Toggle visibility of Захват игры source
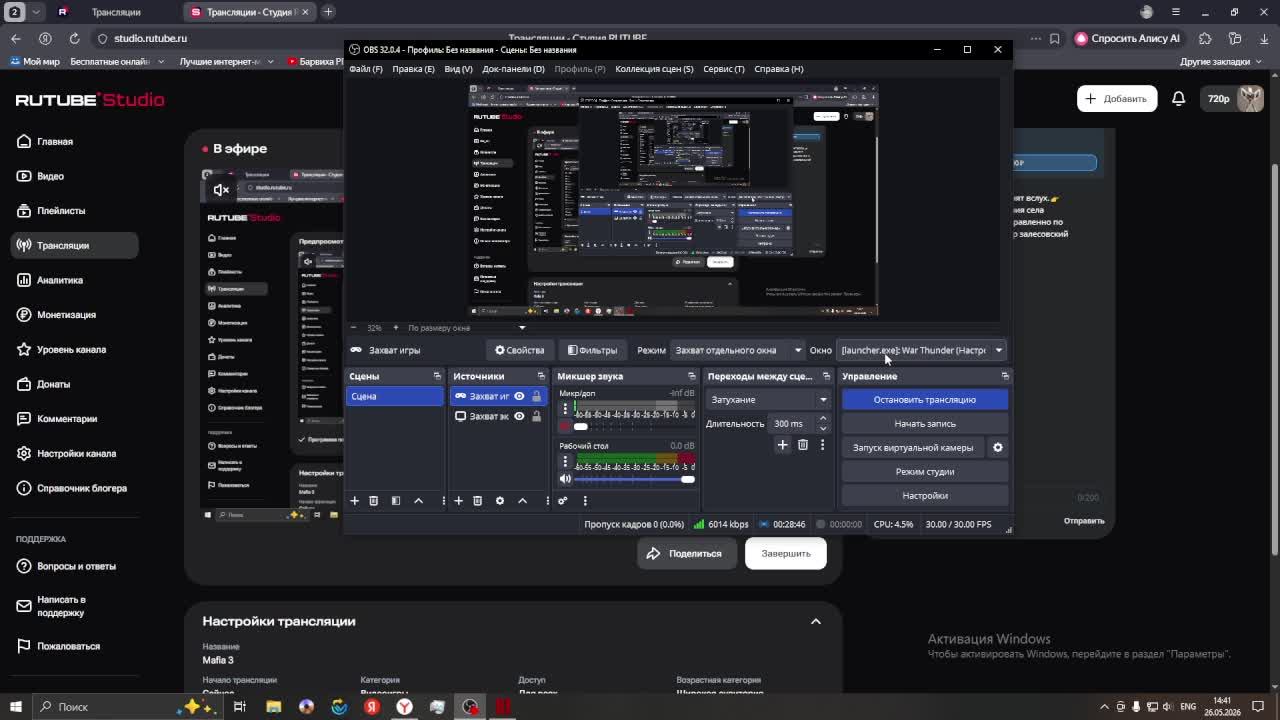The image size is (1280, 720). pyautogui.click(x=519, y=396)
